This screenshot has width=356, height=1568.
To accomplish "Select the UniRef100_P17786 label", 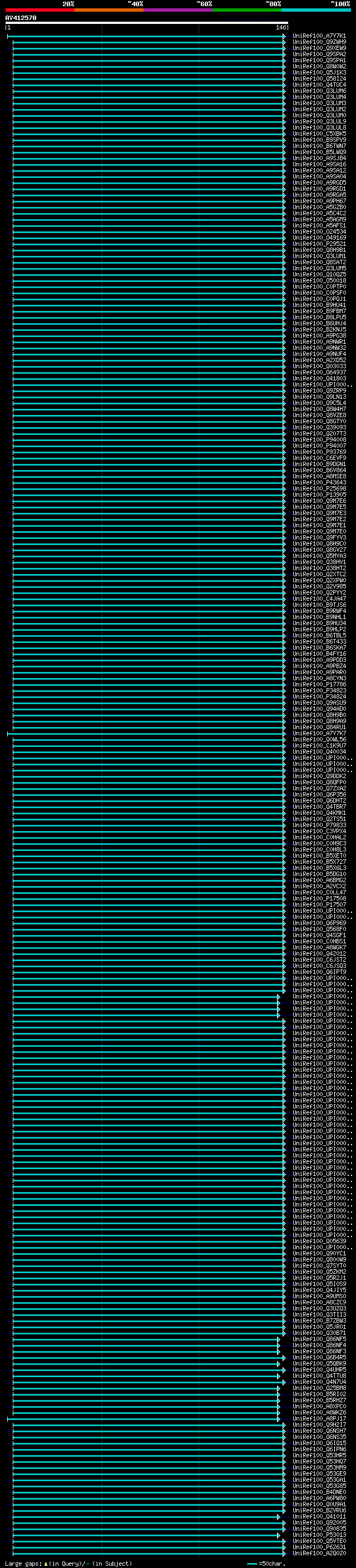I will click(x=319, y=684).
